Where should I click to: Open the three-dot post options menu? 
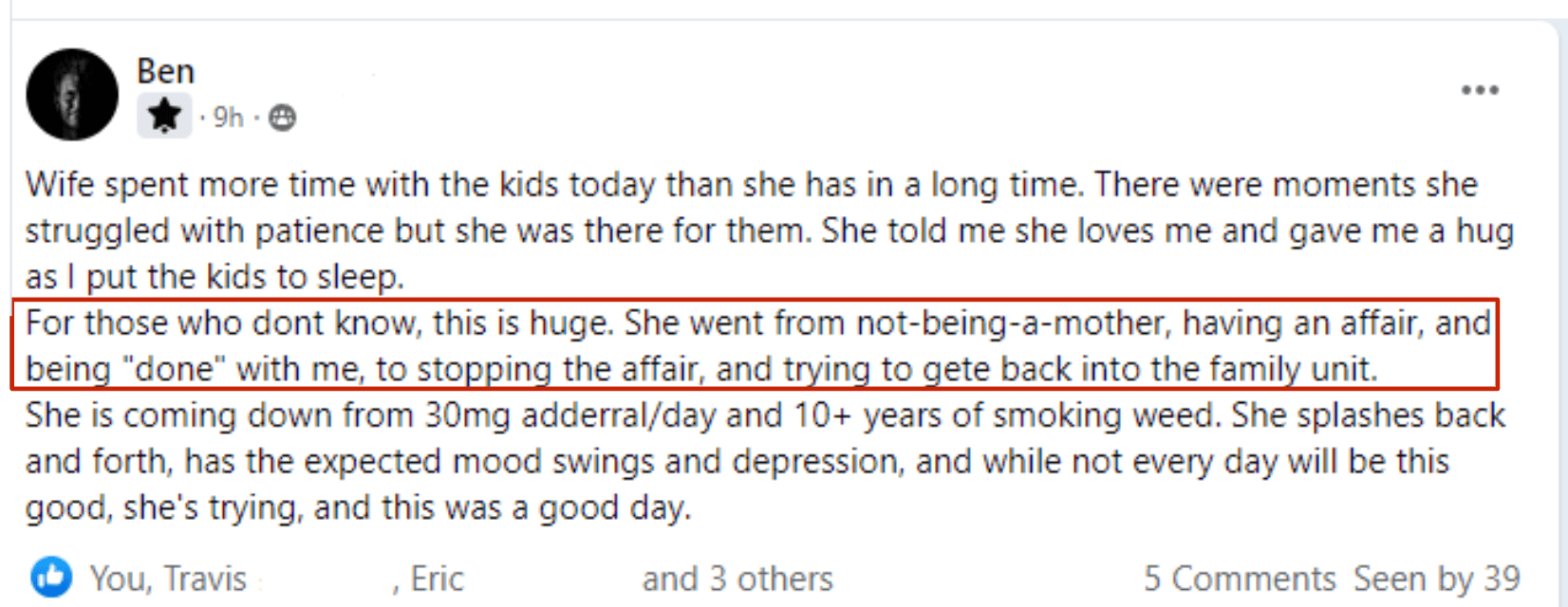click(1479, 90)
